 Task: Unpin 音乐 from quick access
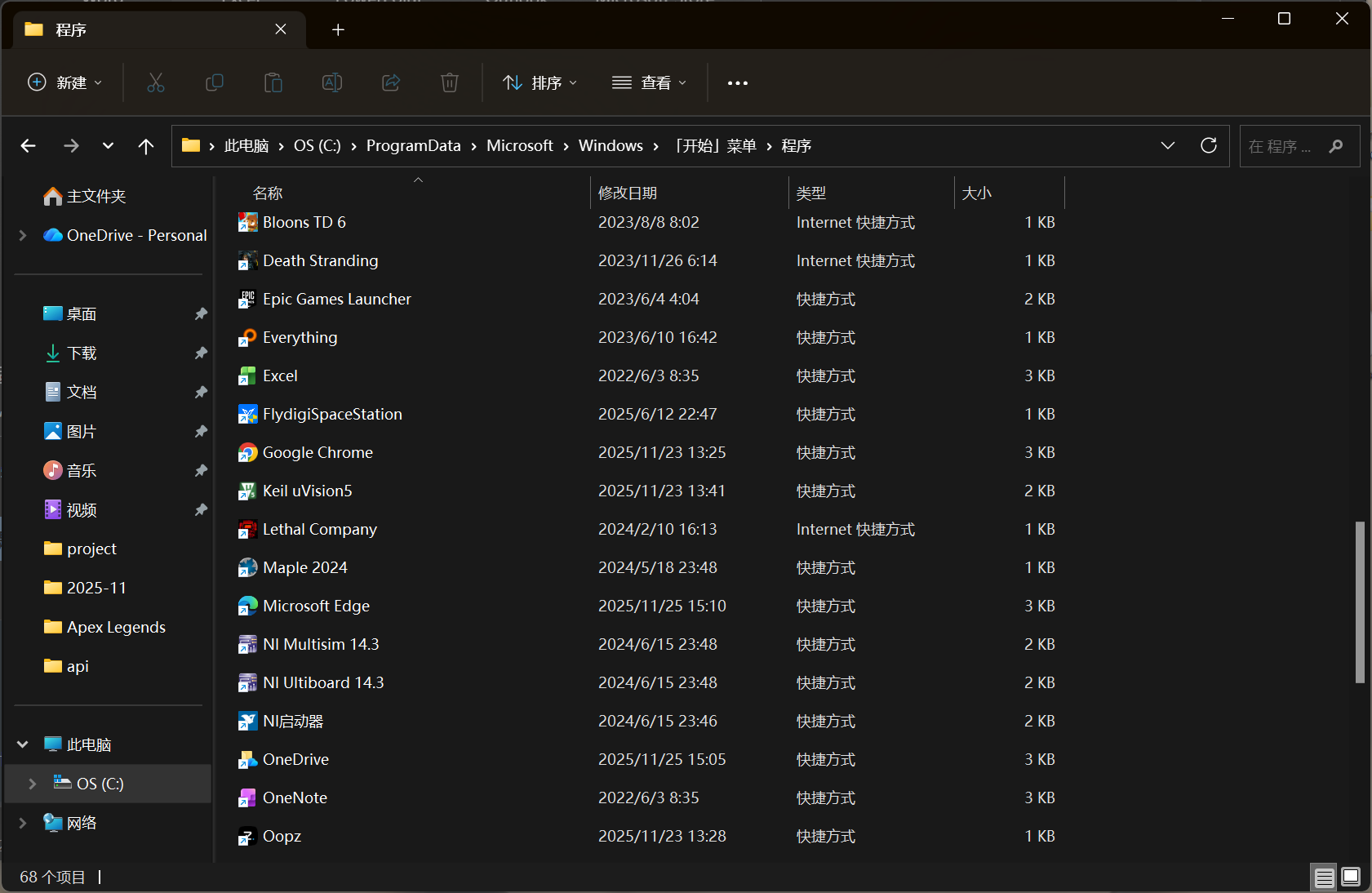[201, 470]
